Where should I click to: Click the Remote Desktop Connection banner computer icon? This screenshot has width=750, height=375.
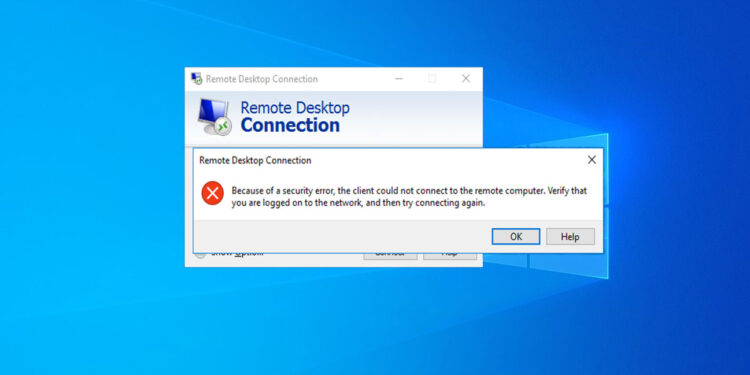click(x=214, y=117)
